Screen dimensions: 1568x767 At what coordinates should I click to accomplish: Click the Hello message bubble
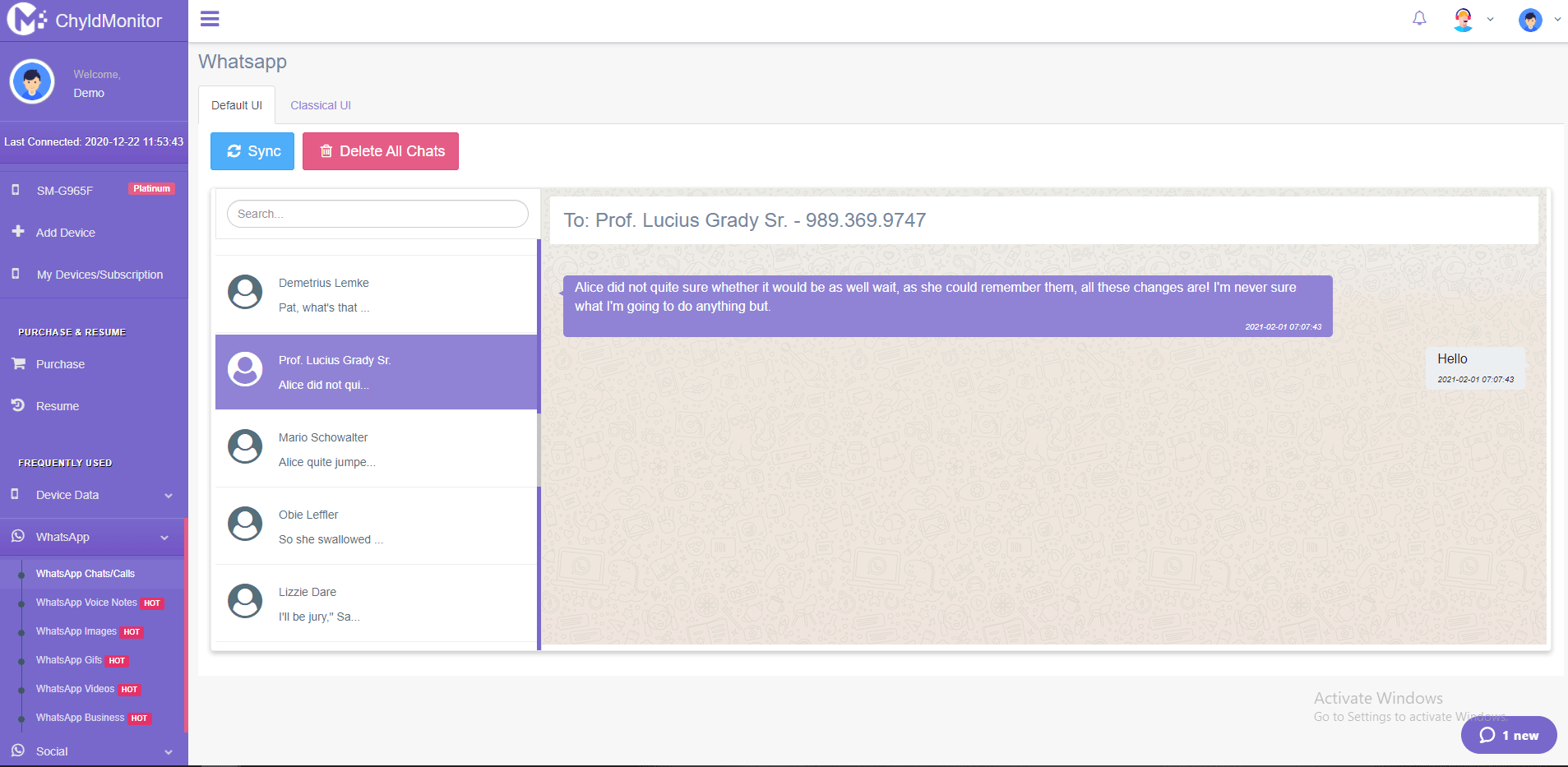(1475, 367)
